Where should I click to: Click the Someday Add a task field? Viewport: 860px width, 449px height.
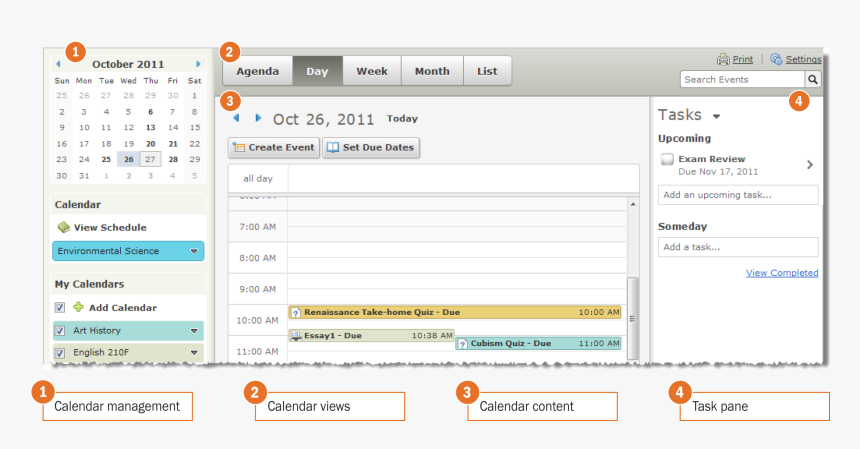[738, 247]
